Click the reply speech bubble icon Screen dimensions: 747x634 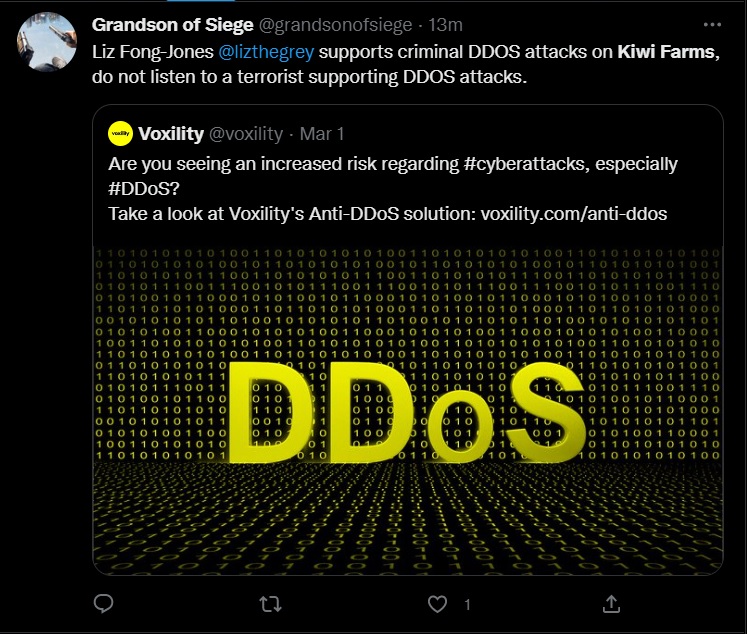tap(102, 603)
